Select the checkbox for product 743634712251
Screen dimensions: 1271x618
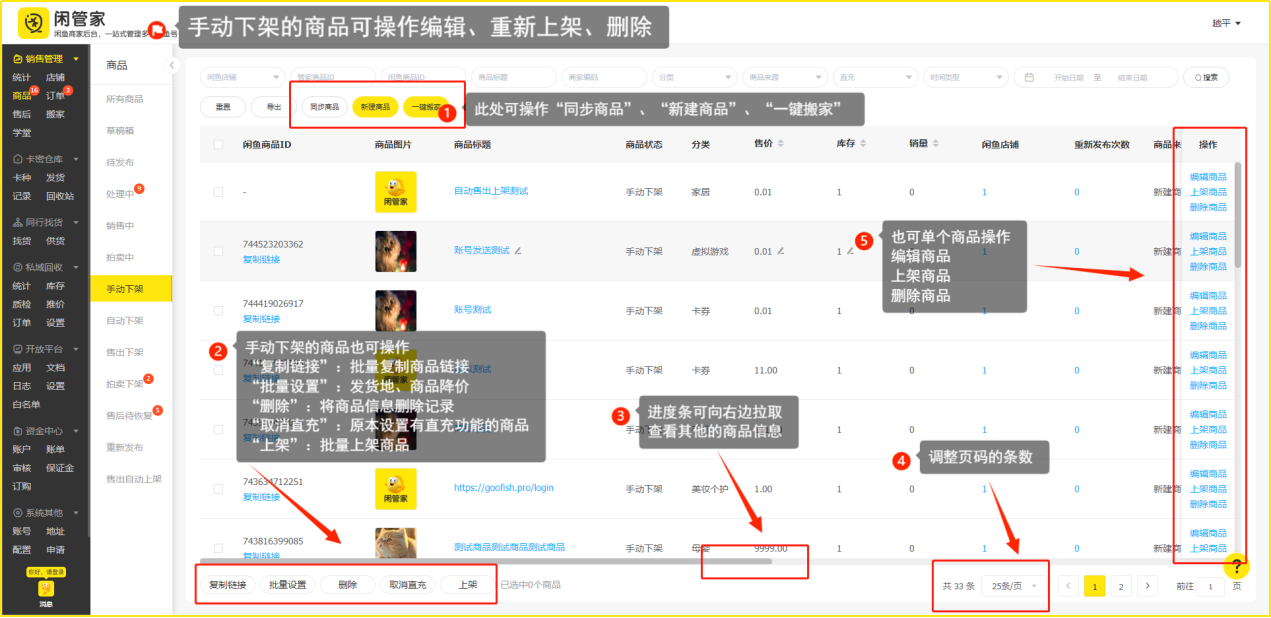(x=218, y=489)
